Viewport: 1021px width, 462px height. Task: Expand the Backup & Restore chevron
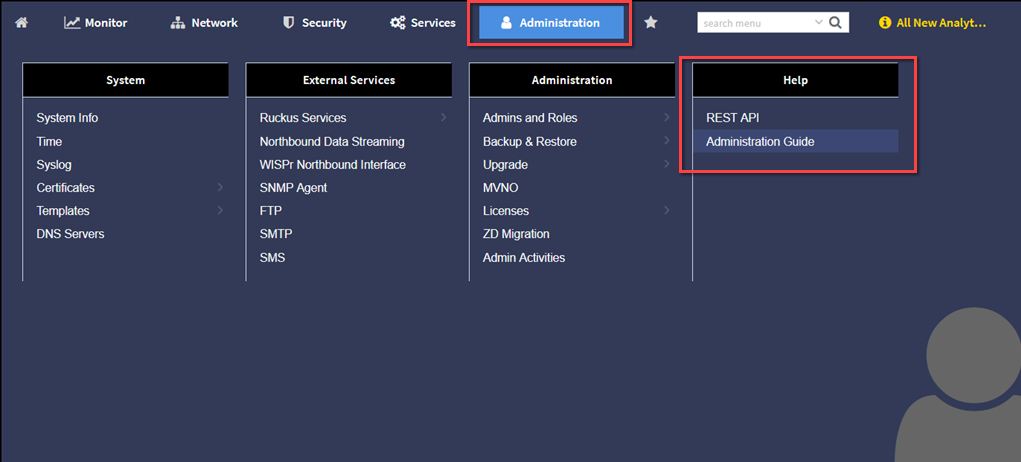[x=667, y=141]
